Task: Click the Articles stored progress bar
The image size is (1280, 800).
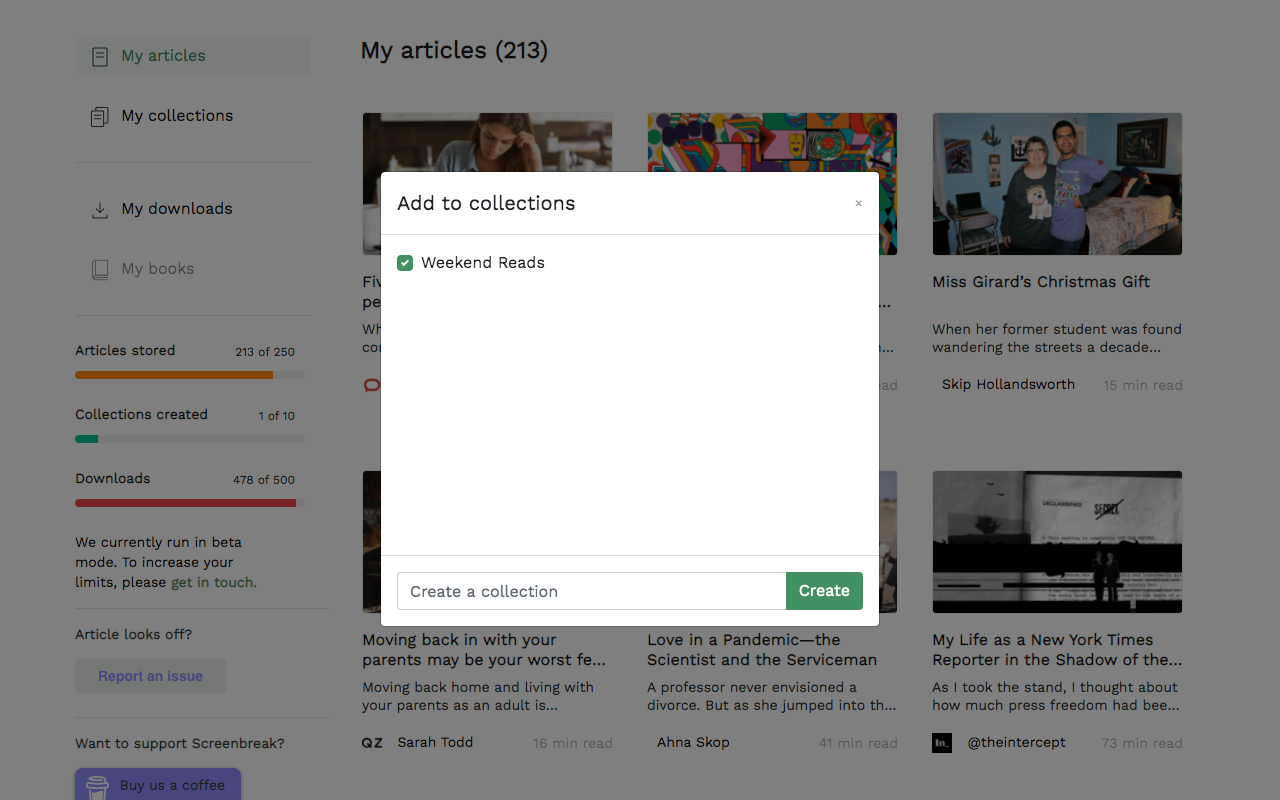Action: pos(190,375)
